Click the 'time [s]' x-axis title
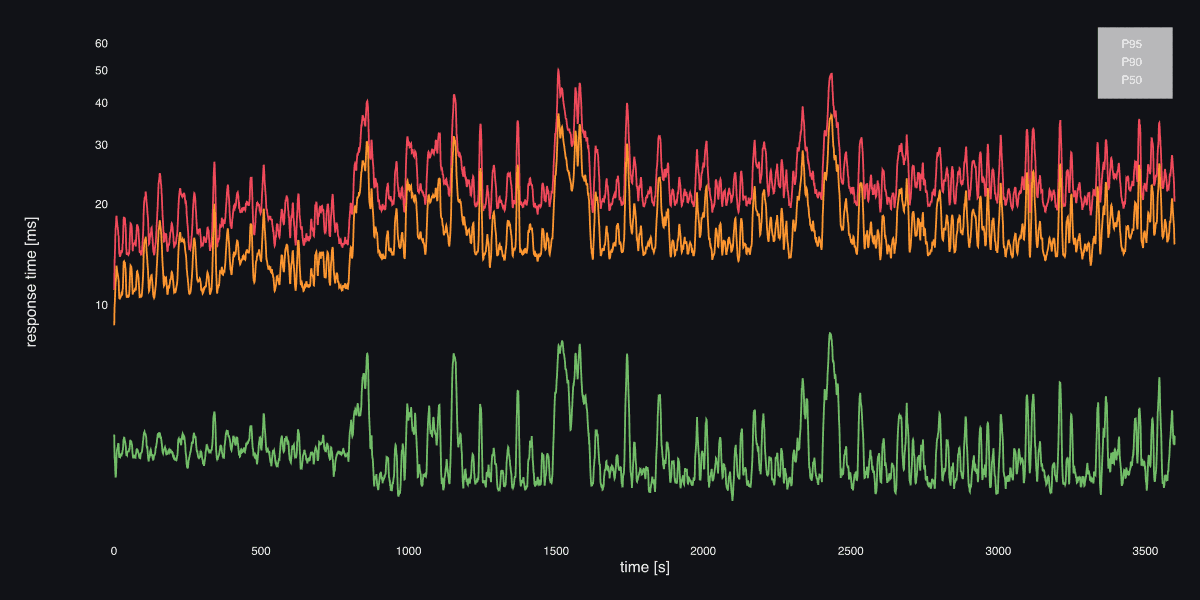Viewport: 1200px width, 600px height. pos(644,568)
